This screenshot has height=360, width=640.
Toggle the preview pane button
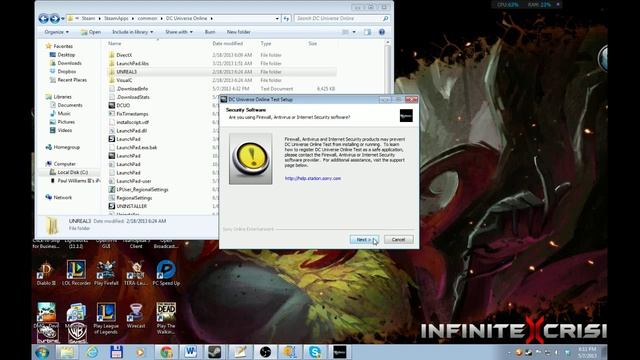point(368,32)
